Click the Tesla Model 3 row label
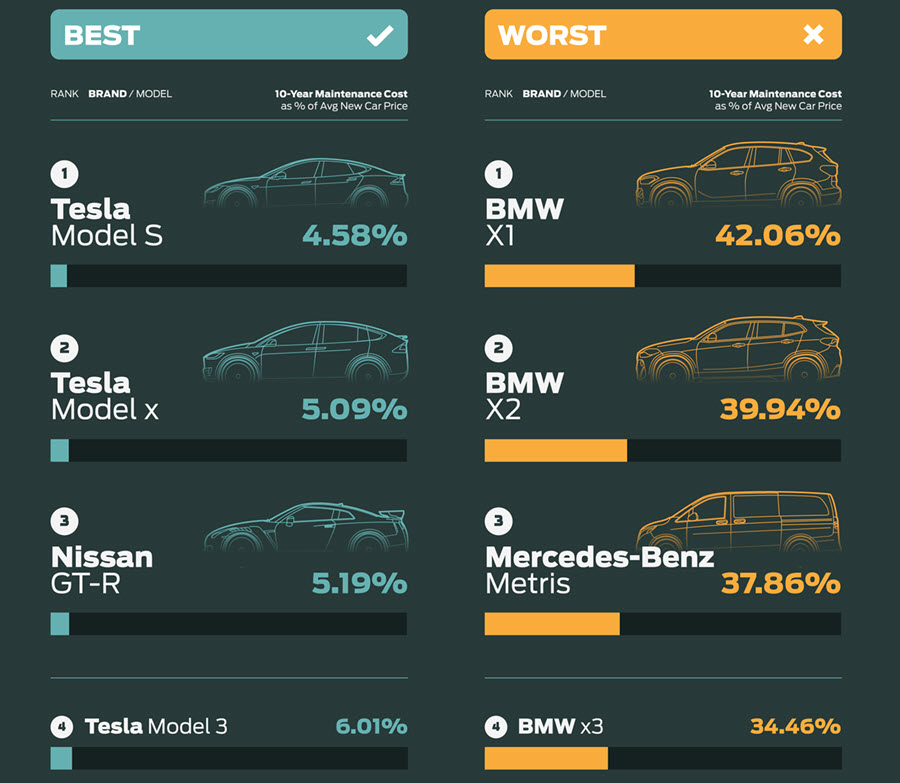 click(156, 727)
